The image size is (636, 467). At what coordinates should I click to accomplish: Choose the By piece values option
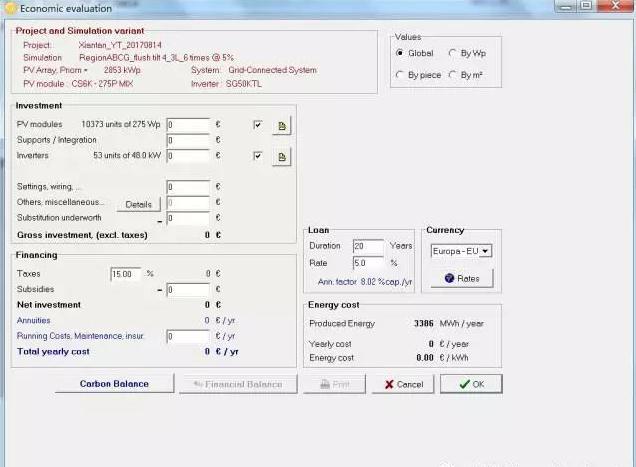click(401, 75)
